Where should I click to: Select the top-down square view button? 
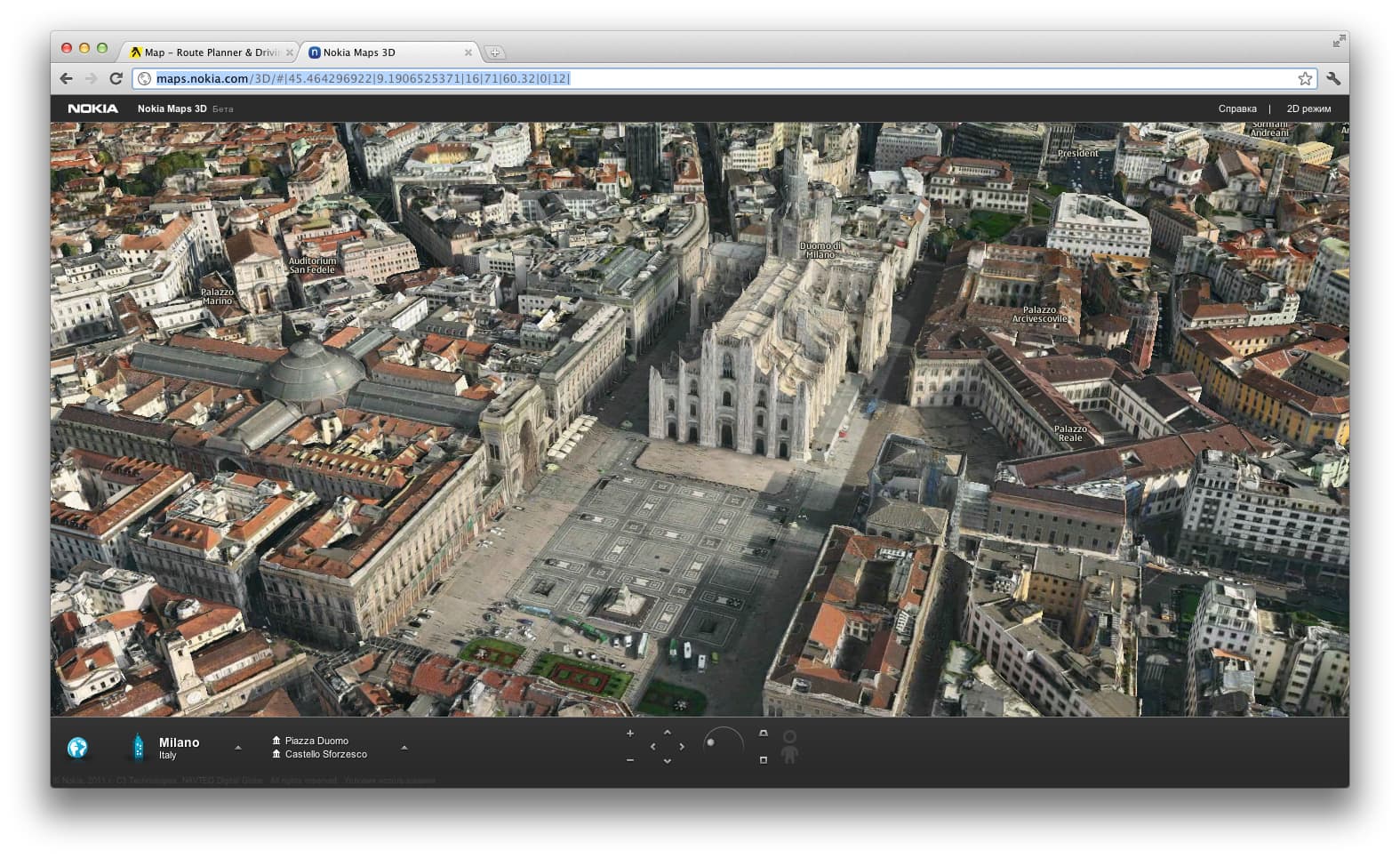pyautogui.click(x=763, y=760)
